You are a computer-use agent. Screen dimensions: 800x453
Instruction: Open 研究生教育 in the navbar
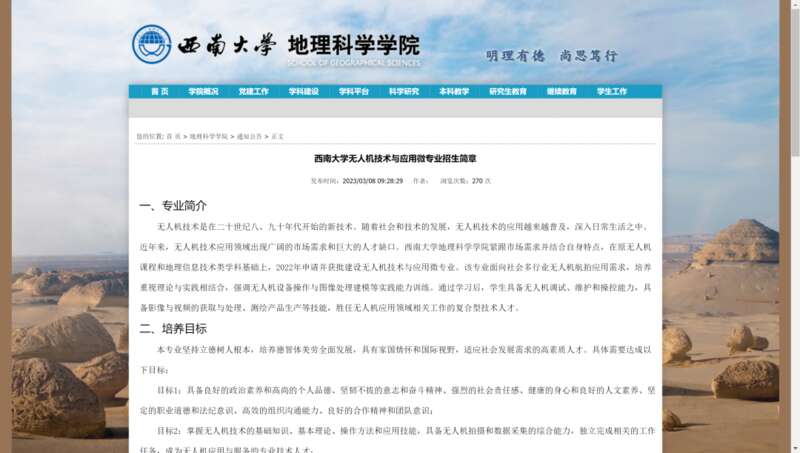pos(507,91)
